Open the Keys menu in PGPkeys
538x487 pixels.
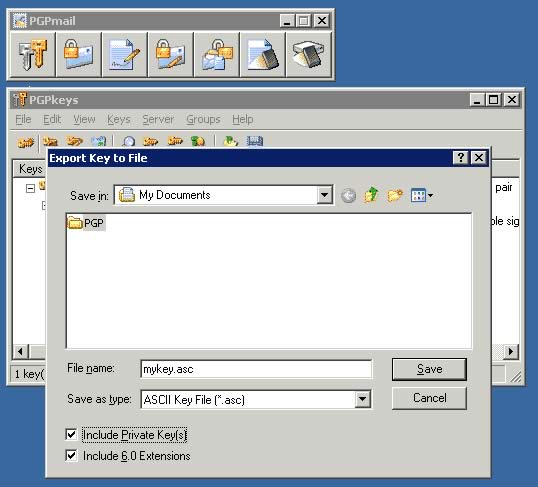click(119, 119)
